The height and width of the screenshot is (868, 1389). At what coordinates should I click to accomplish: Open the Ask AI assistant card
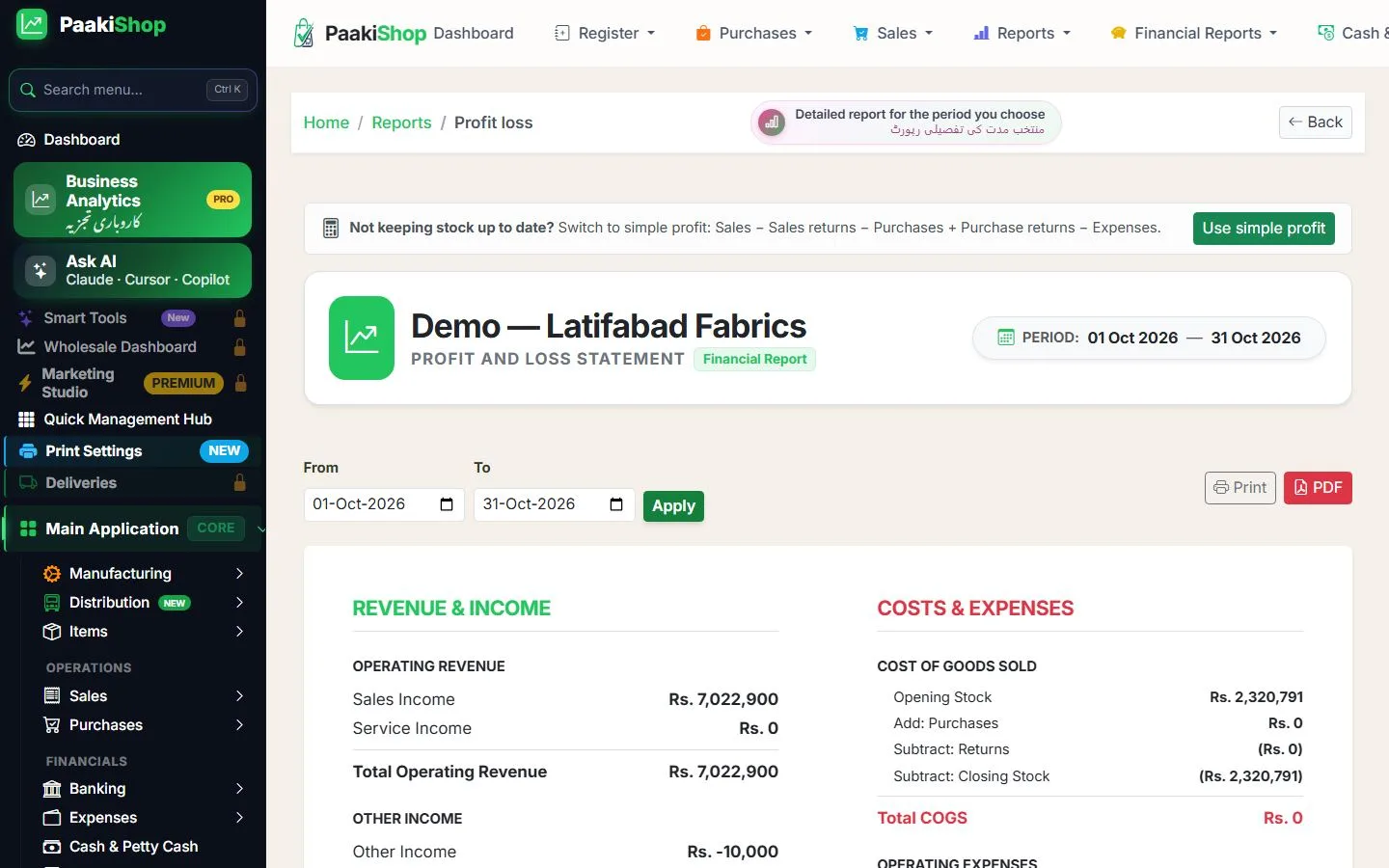point(133,270)
